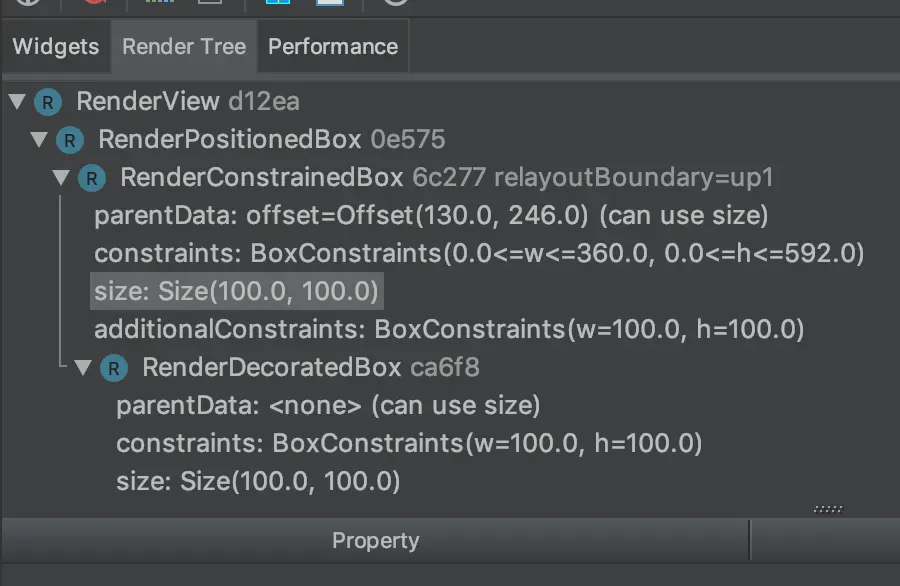This screenshot has width=900, height=586.
Task: Switch to the Widgets tab
Action: point(54,46)
